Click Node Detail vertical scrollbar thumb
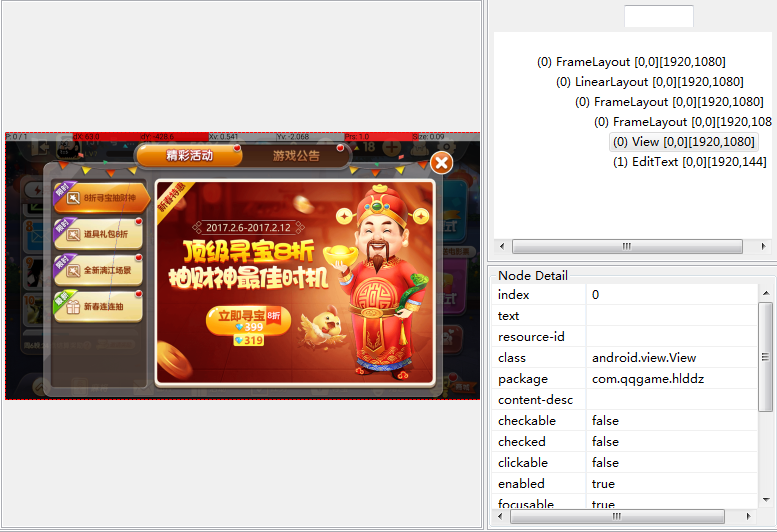The image size is (777, 532). [x=766, y=357]
